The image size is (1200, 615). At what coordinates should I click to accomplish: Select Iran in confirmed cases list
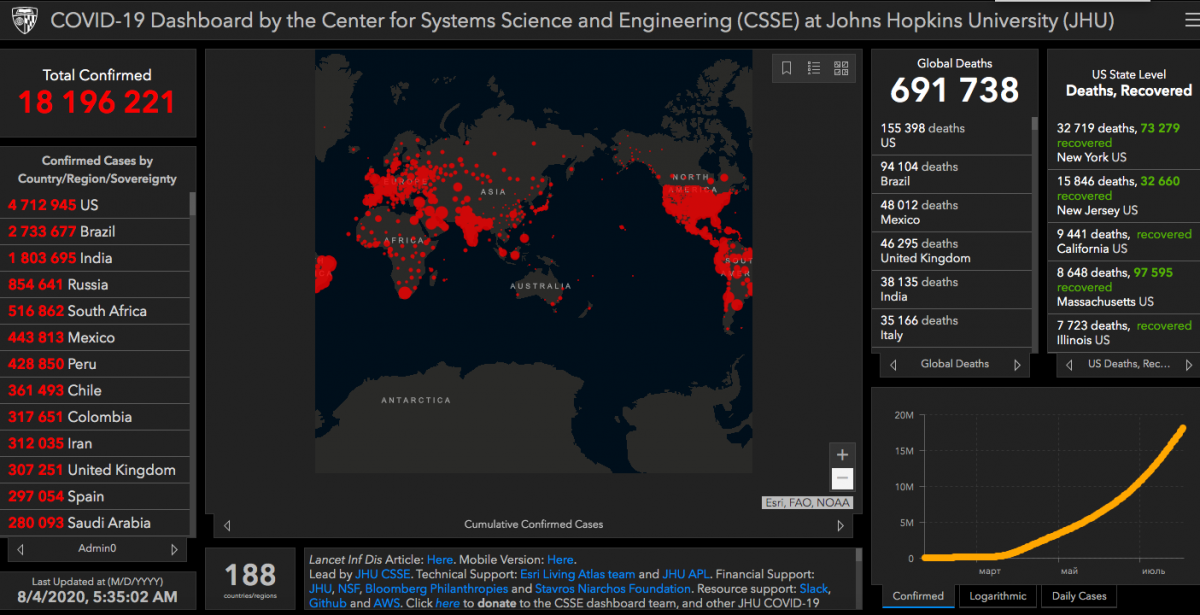coord(97,443)
